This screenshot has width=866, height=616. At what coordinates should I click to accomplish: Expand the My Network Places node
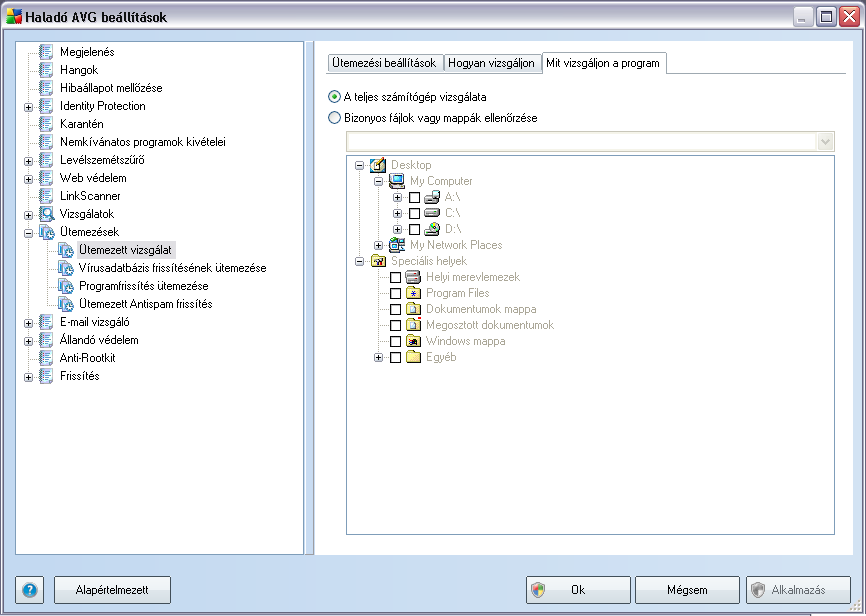pyautogui.click(x=378, y=245)
